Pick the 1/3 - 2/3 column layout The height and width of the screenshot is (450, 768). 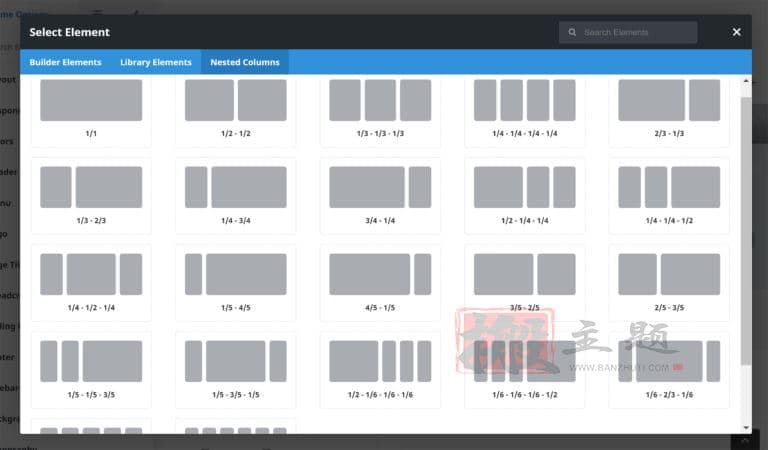[x=91, y=196]
